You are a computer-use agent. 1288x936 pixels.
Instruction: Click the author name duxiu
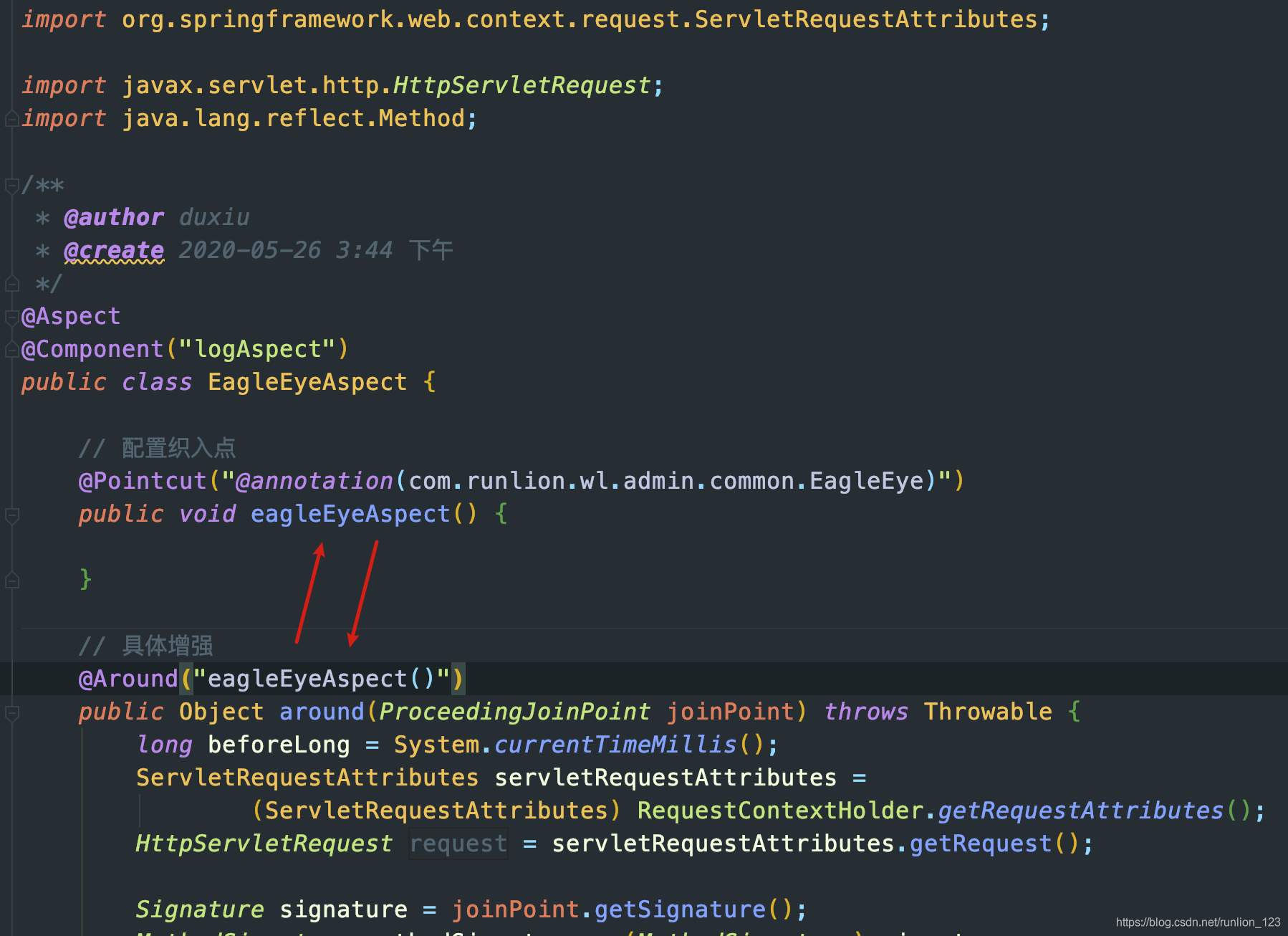214,217
